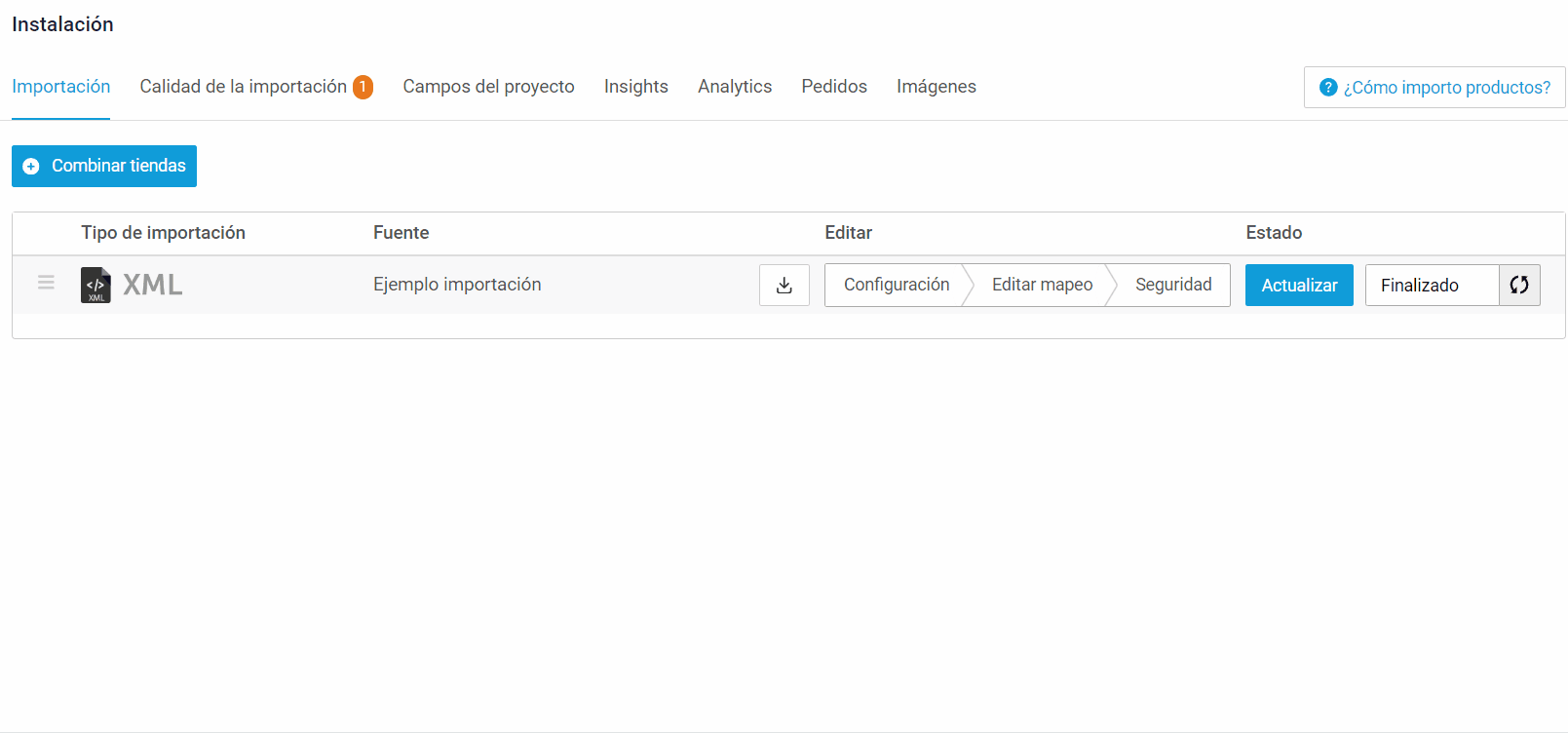Switch to the Pedidos tab
The image size is (1568, 733).
click(x=833, y=87)
